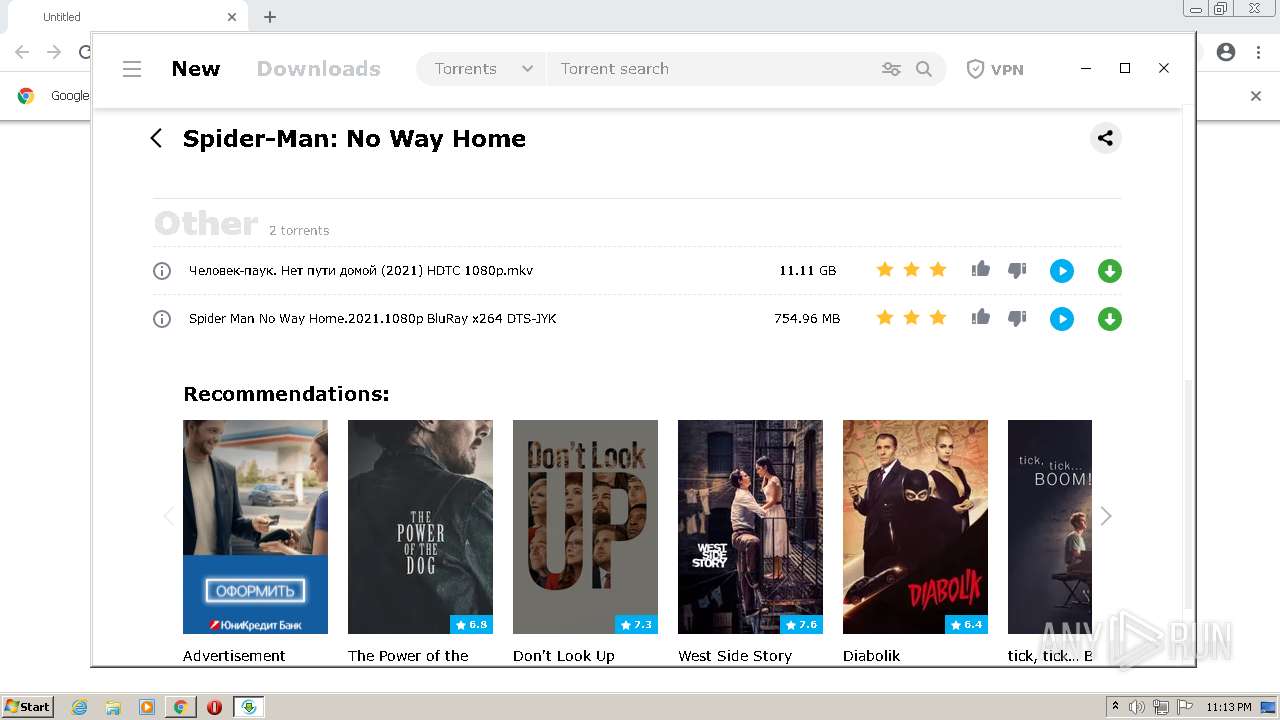
Task: Focus the Torrent search field
Action: coord(710,69)
